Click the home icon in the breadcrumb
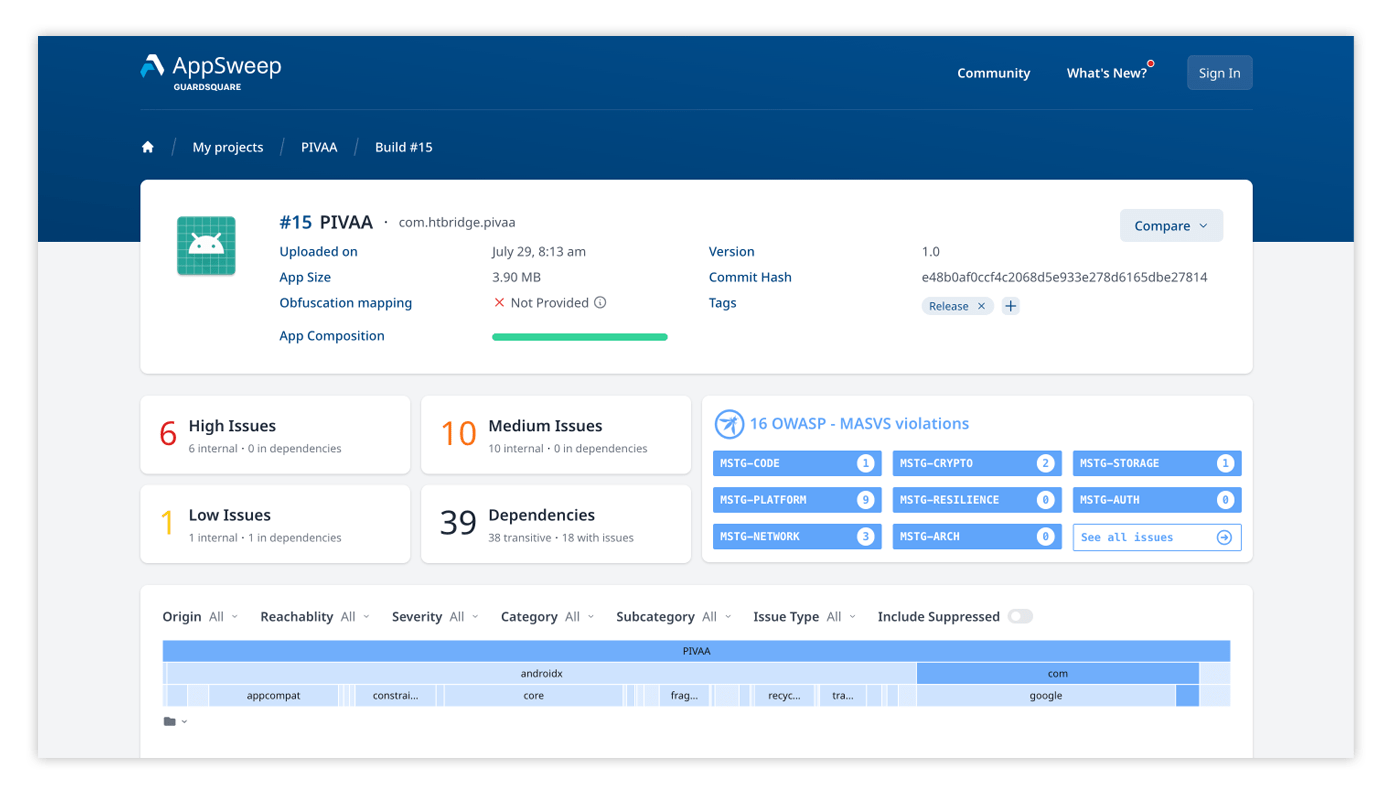Viewport: 1396px width, 793px height. point(147,146)
